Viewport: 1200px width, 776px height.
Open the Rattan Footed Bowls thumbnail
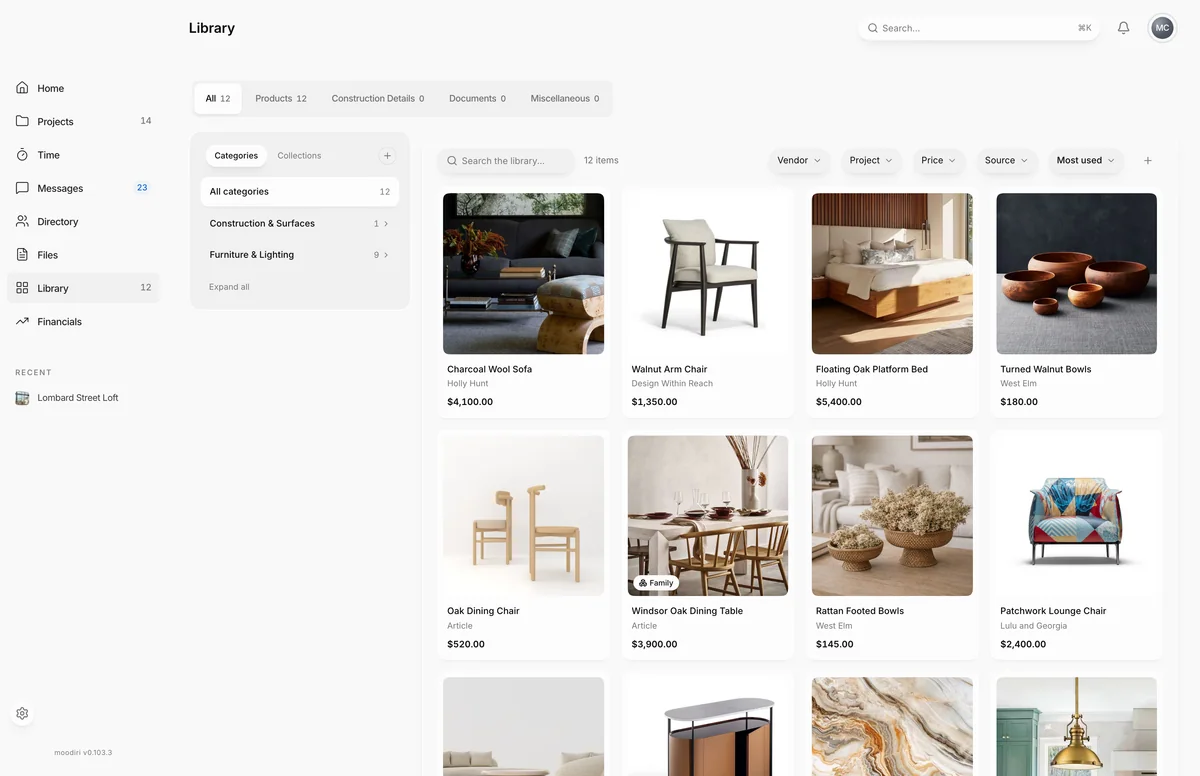click(892, 516)
